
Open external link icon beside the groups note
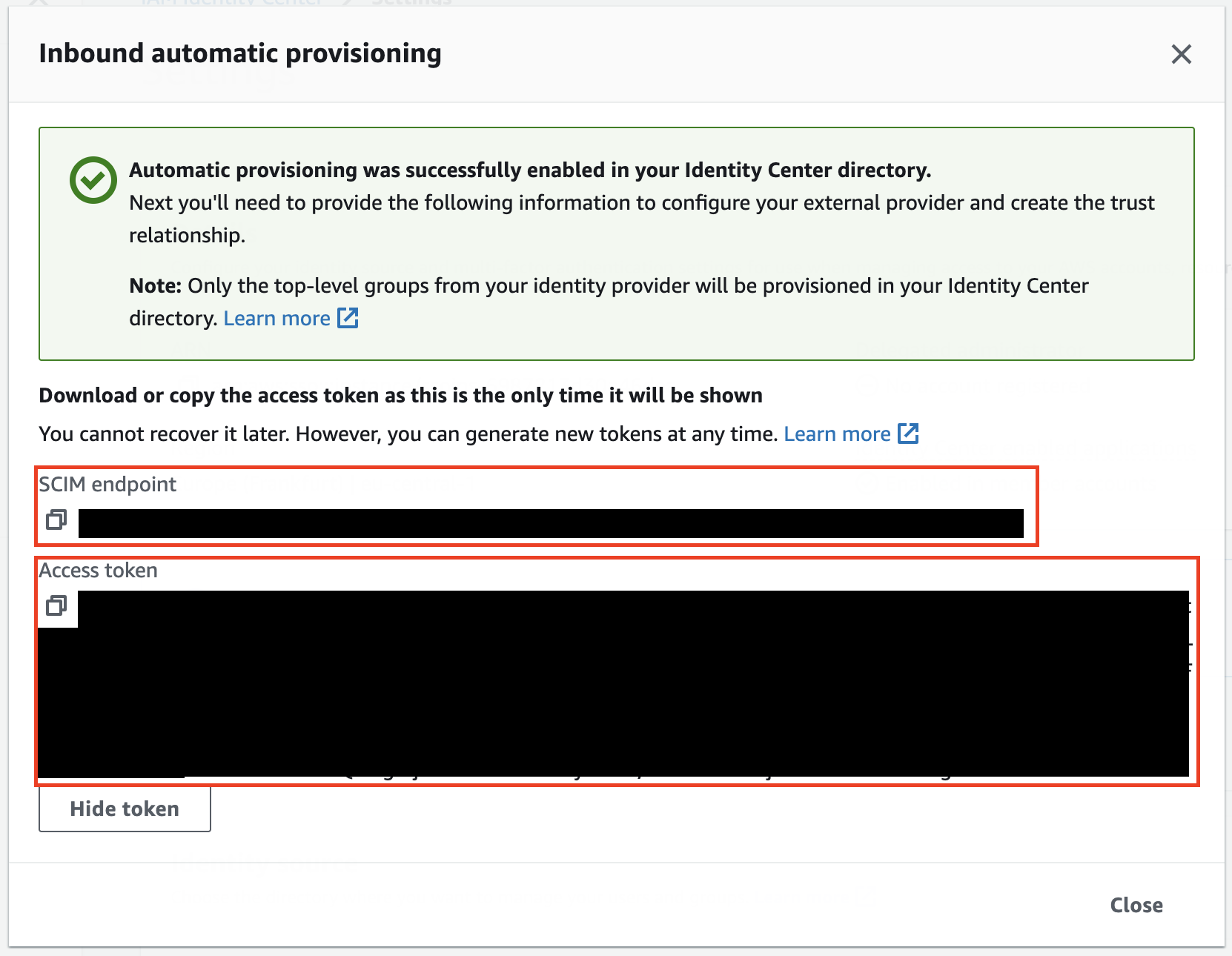click(x=348, y=318)
